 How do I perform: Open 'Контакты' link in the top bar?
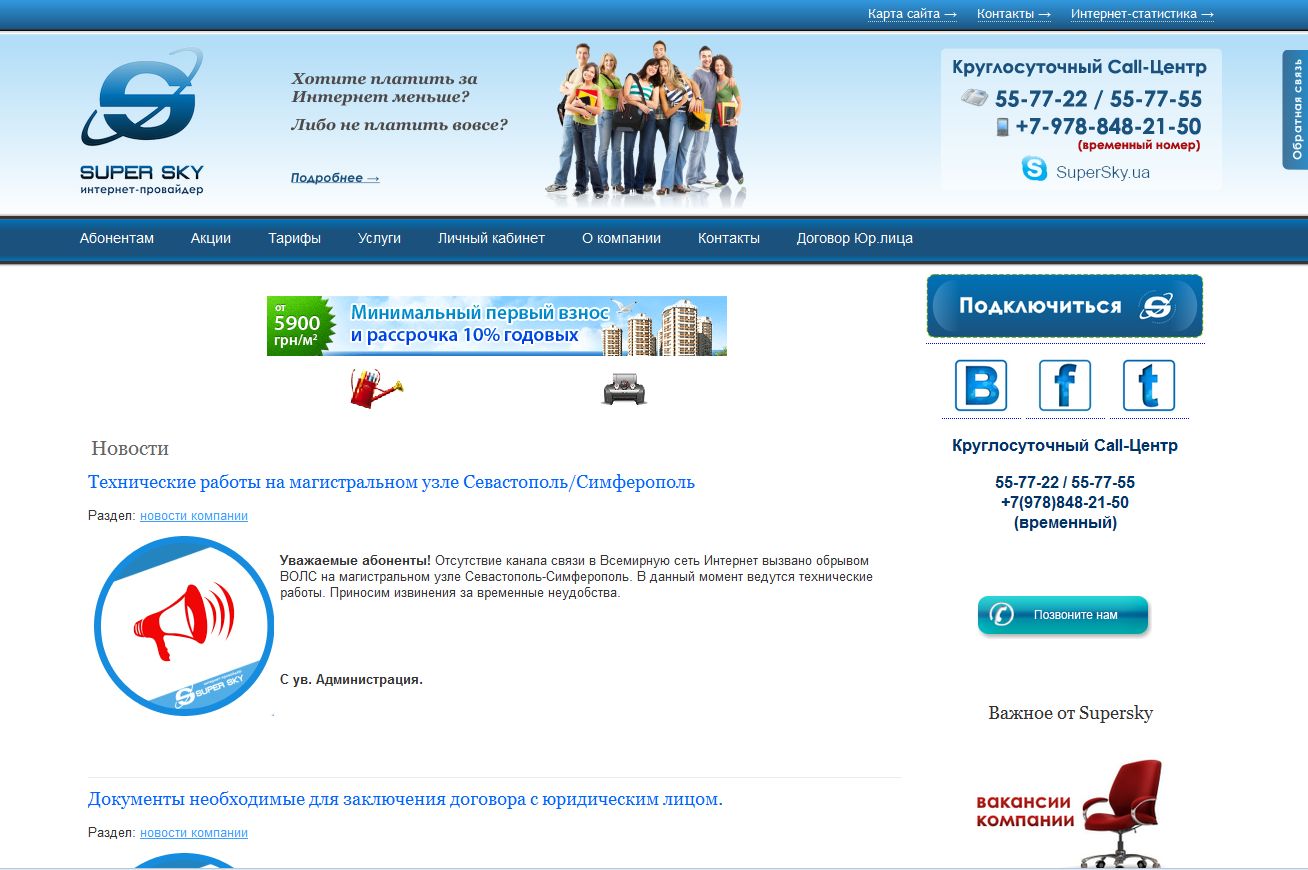1013,14
